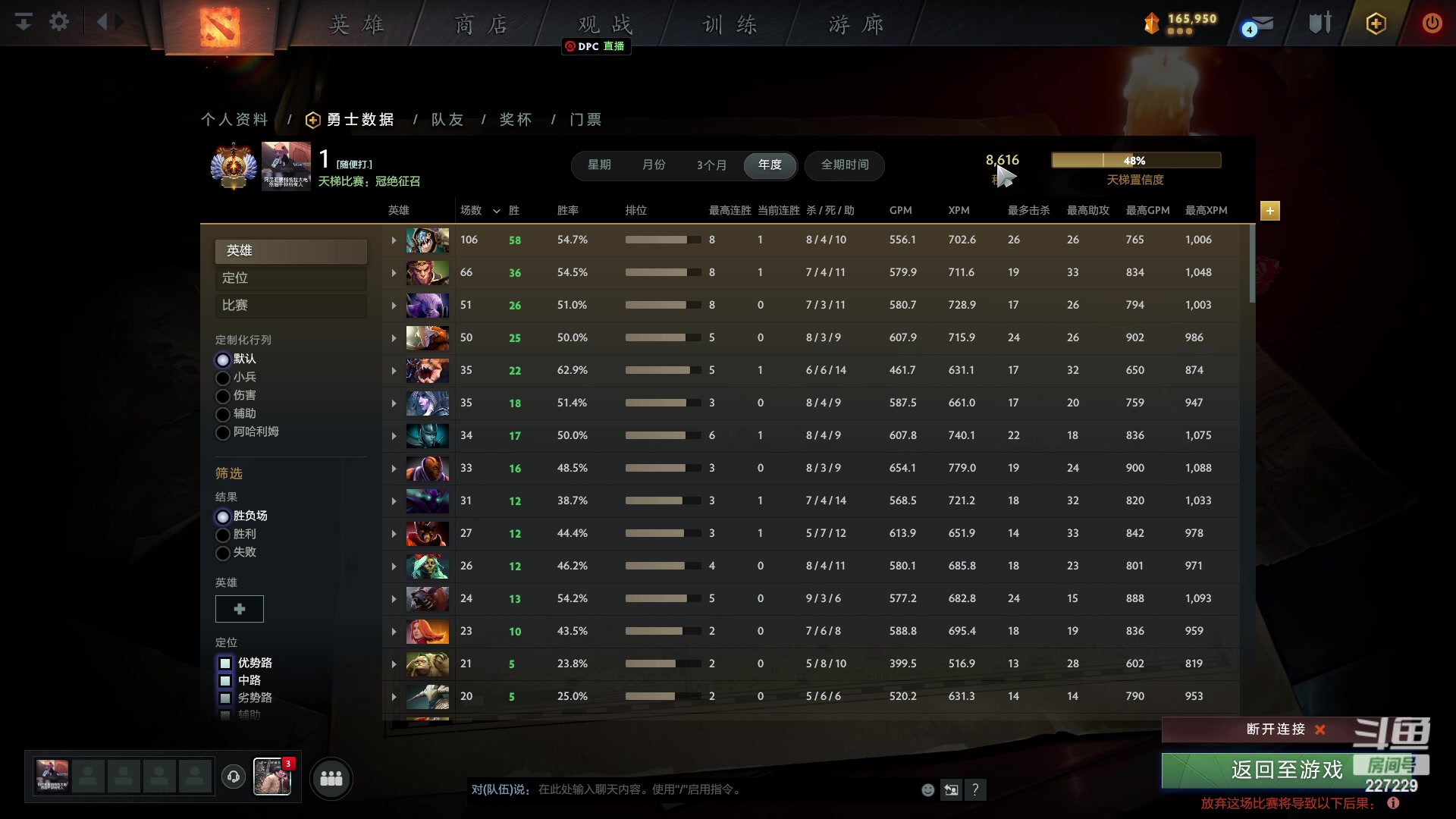This screenshot has width=1456, height=819.
Task: Click hero portrait in 33 games row
Action: coord(428,469)
